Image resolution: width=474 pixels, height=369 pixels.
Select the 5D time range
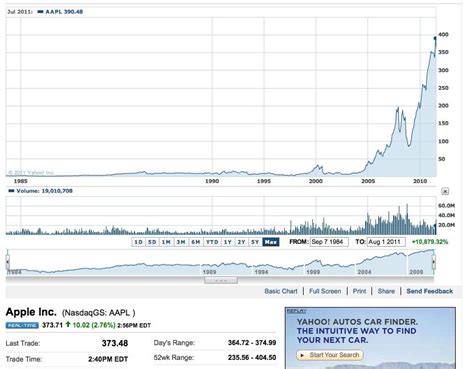point(152,242)
